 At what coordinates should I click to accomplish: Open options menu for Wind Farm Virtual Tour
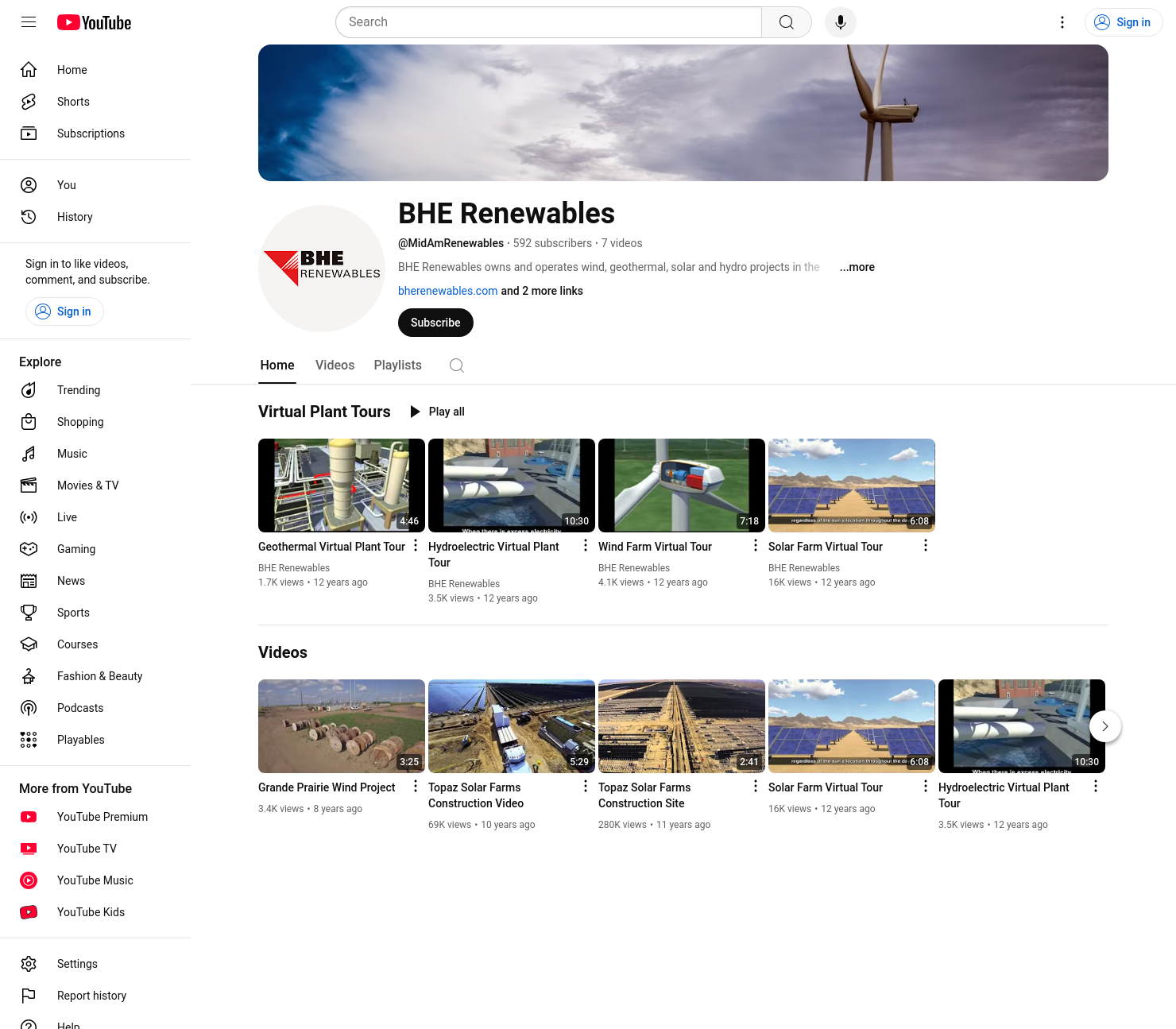[x=756, y=546]
